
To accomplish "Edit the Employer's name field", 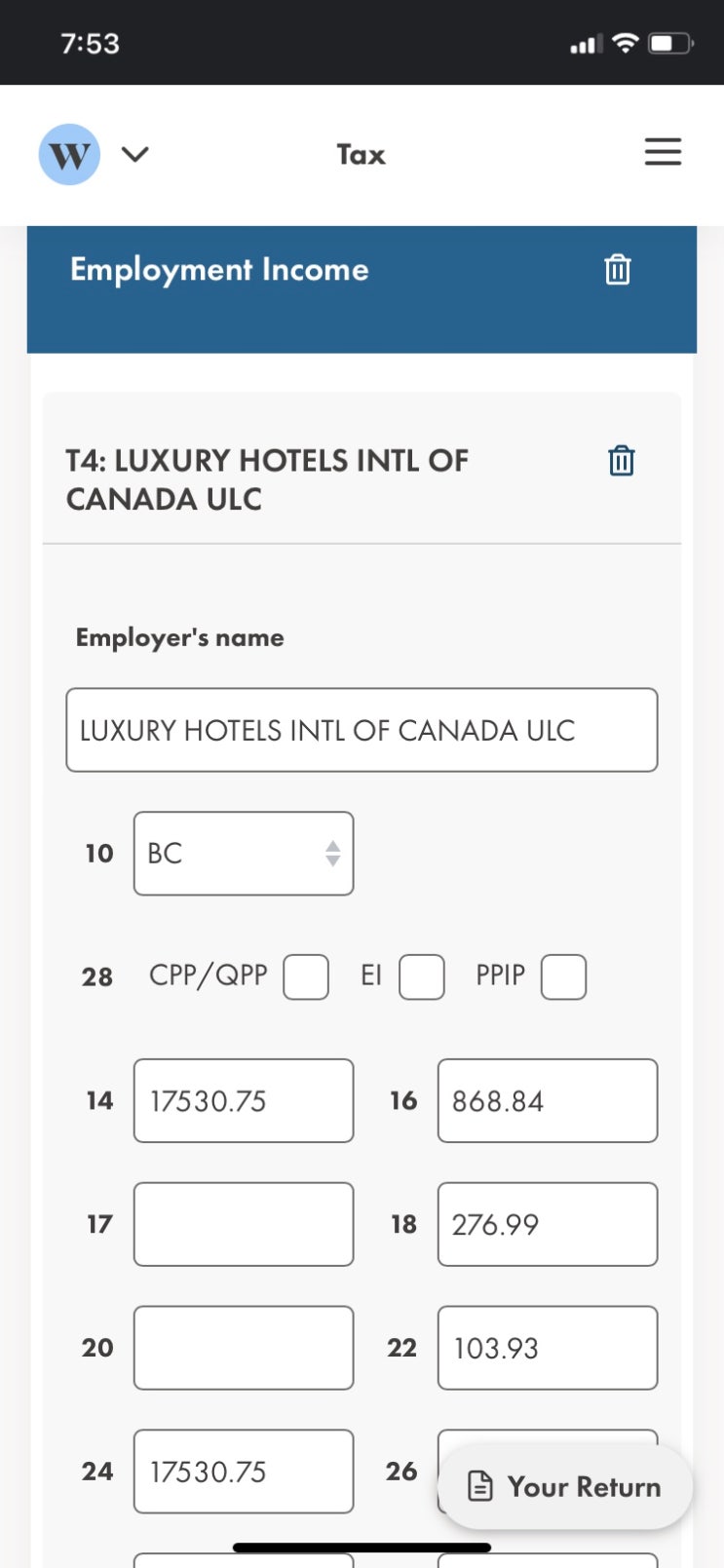I will (362, 730).
